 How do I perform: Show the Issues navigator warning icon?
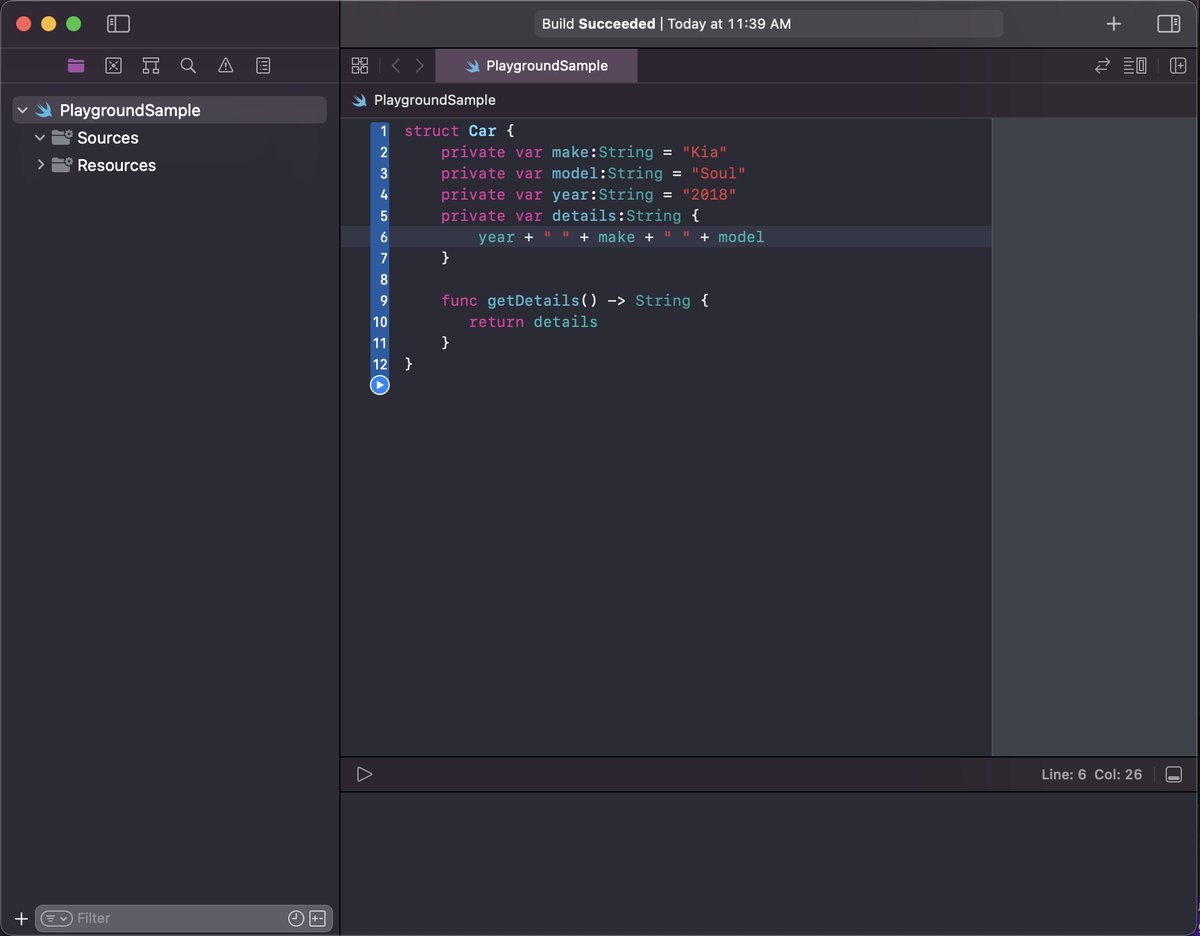[225, 65]
